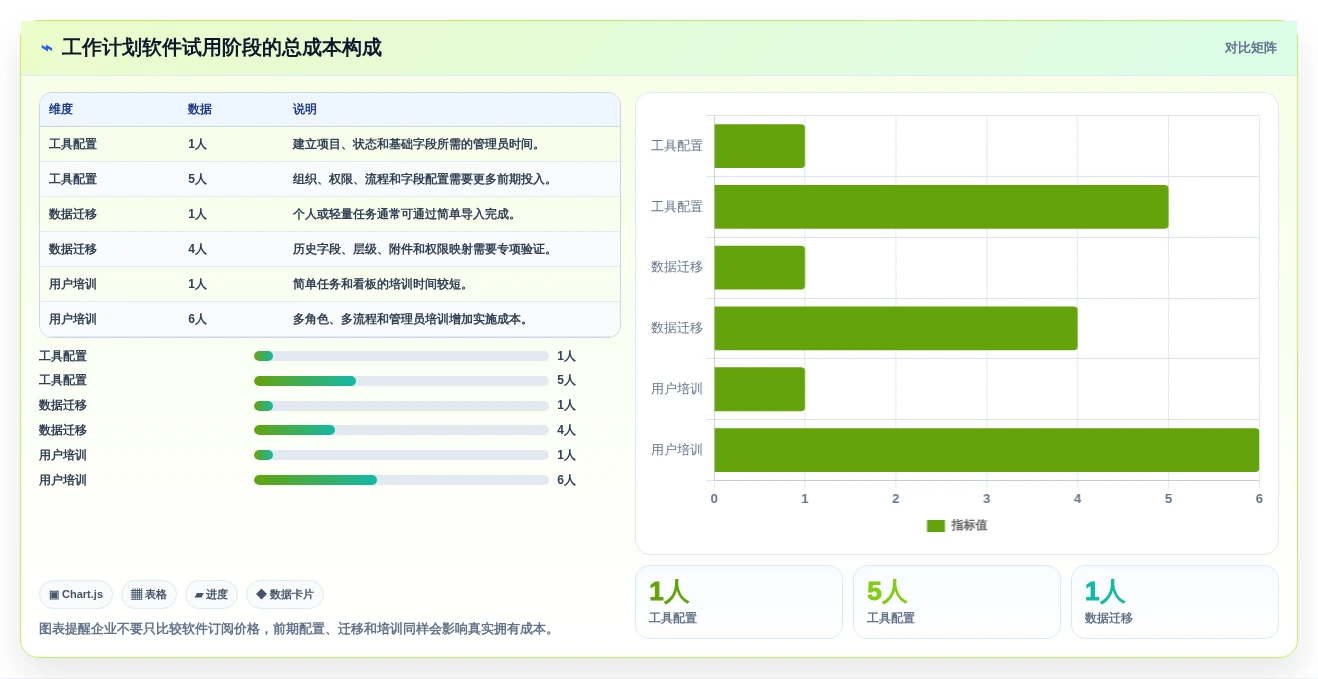Select the 表格 chip
This screenshot has height=679, width=1318.
click(149, 595)
